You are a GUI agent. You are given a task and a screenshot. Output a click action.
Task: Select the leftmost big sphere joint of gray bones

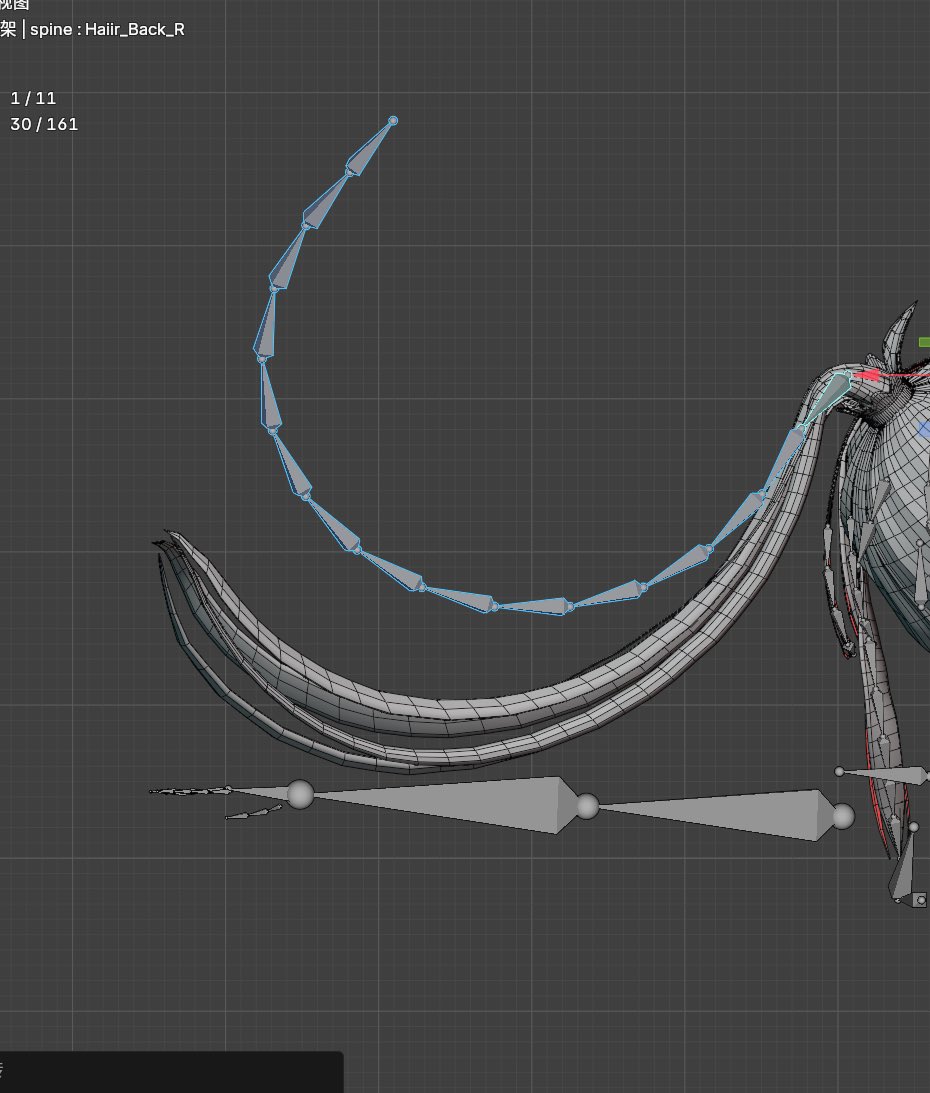pos(300,795)
